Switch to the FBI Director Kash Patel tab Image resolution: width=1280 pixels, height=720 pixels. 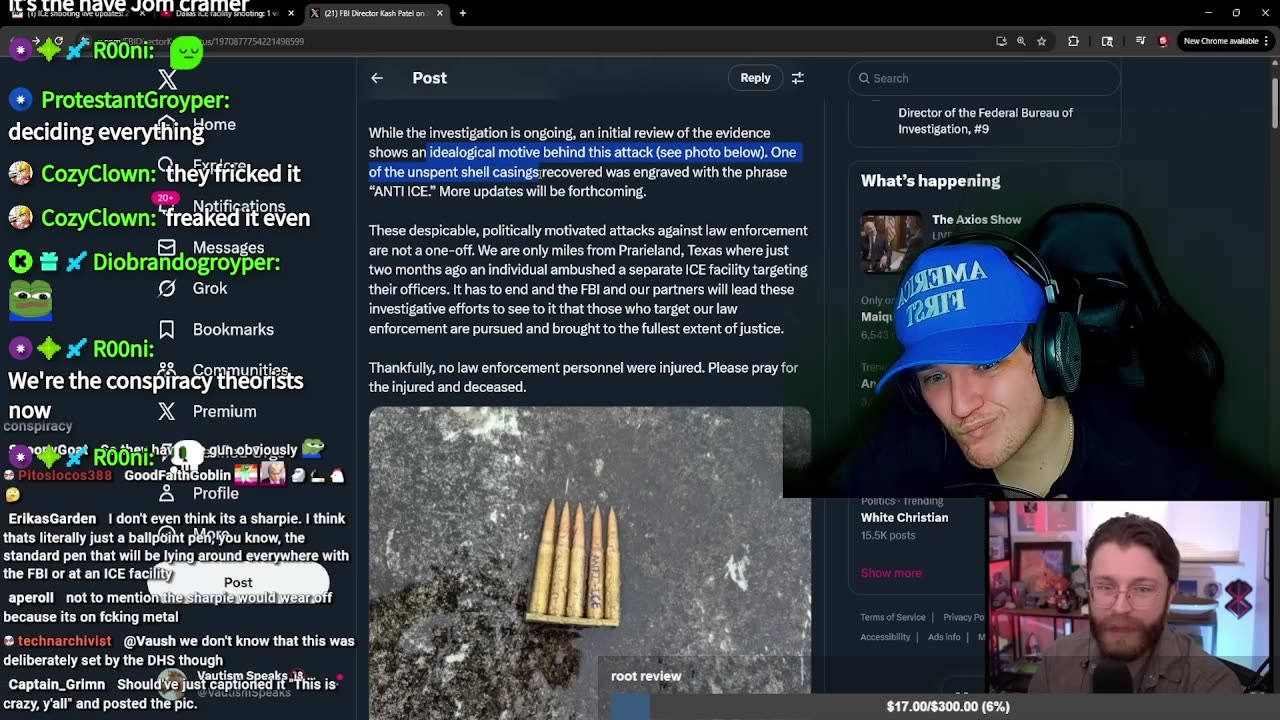pyautogui.click(x=375, y=13)
